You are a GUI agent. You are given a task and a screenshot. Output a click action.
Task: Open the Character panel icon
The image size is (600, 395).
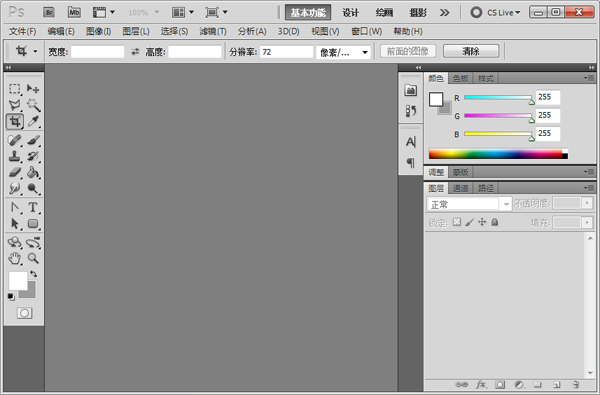click(411, 142)
